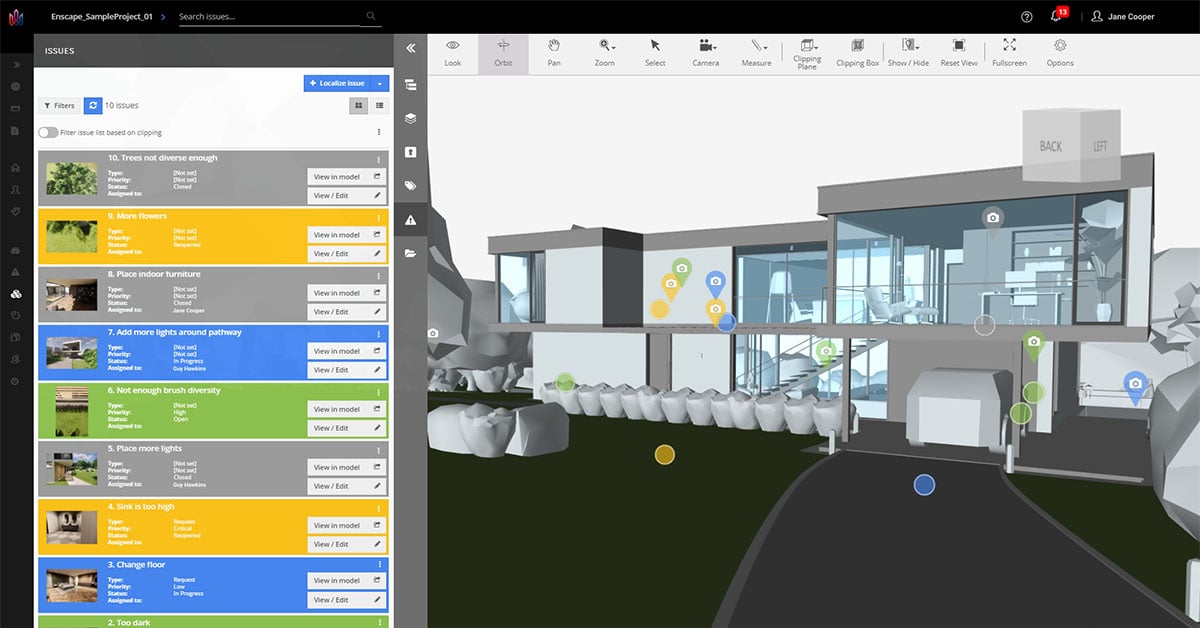Select the Orbit navigation tool
This screenshot has width=1200, height=628.
[503, 52]
